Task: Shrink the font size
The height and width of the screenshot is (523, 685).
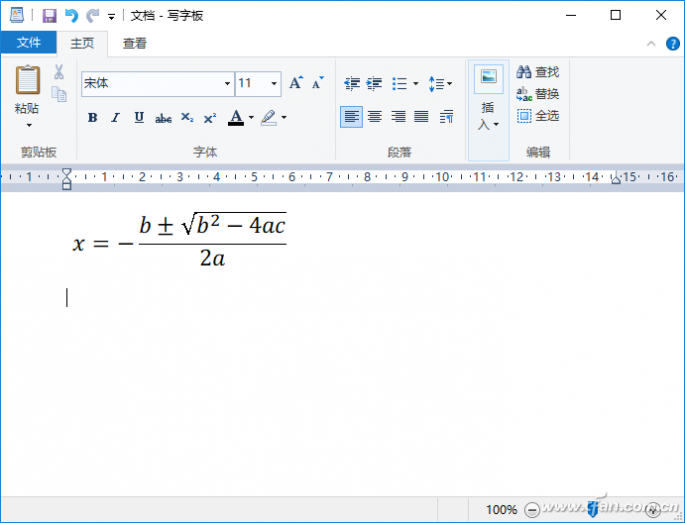Action: click(318, 82)
